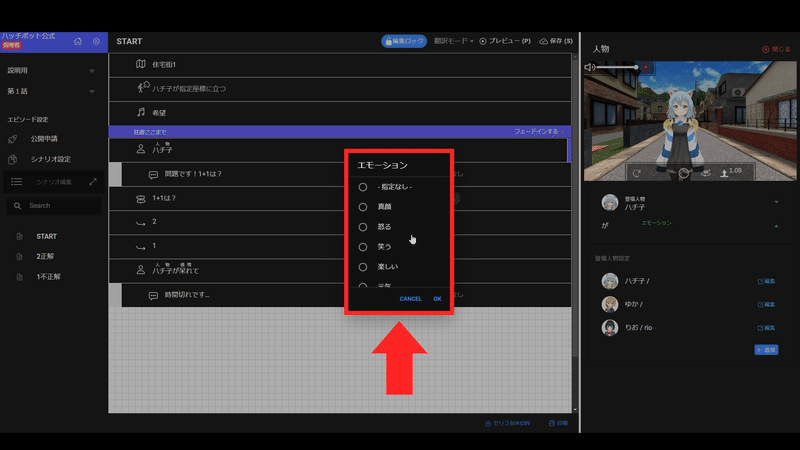The image size is (800, 450).
Task: Expand scenario editor with diagonal arrows icon
Action: click(93, 182)
